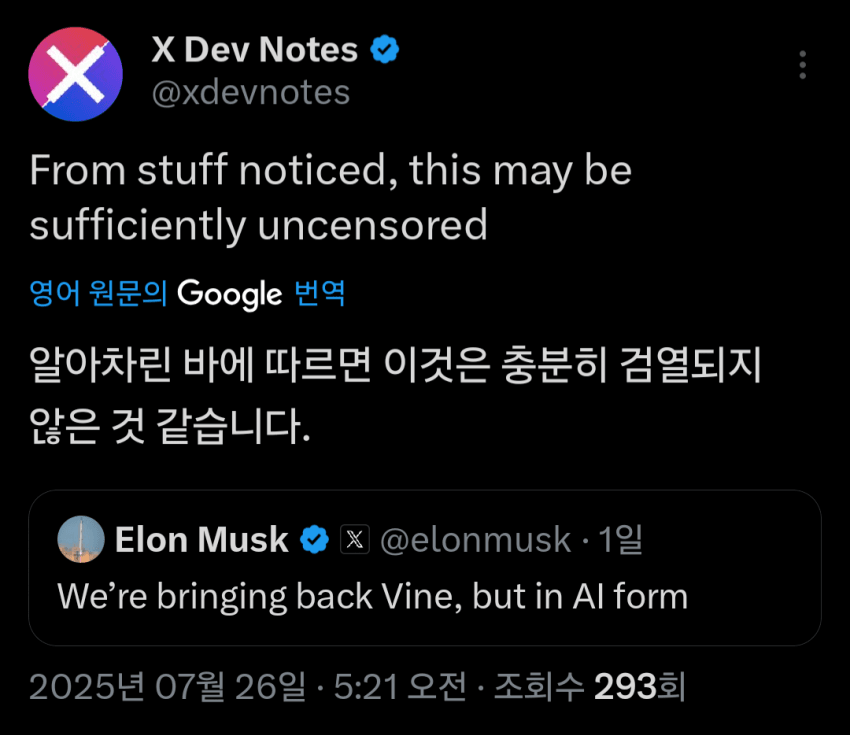850x735 pixels.
Task: Click Elon Musk display name in quote
Action: click(202, 540)
